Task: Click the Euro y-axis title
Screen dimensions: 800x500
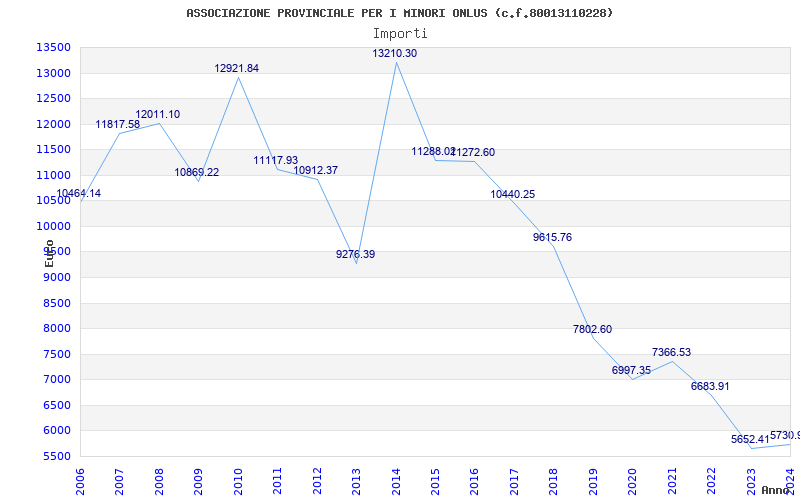Action: pyautogui.click(x=49, y=254)
